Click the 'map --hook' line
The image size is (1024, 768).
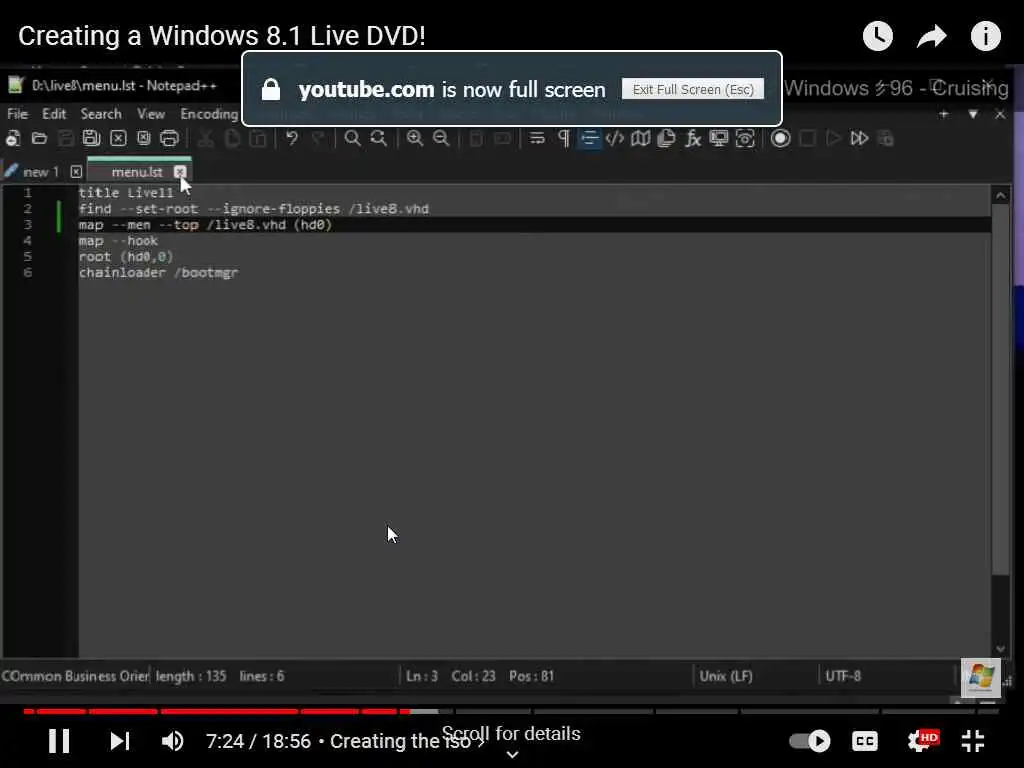[x=118, y=241]
